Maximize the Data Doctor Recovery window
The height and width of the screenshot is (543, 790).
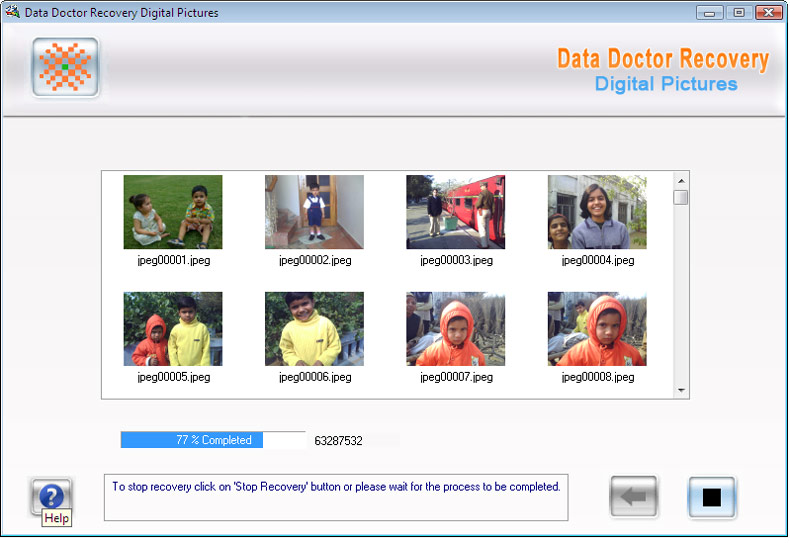pos(739,13)
